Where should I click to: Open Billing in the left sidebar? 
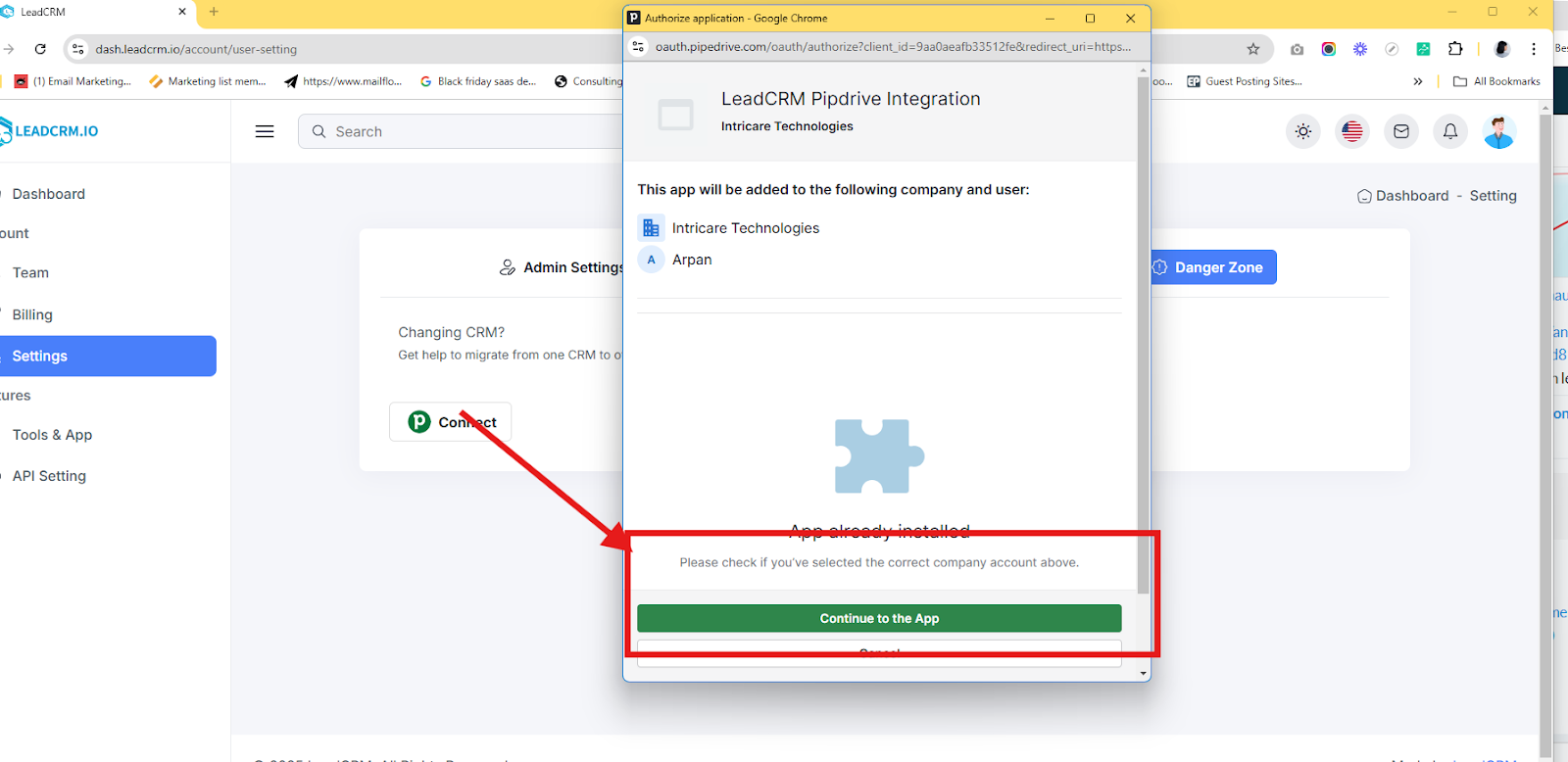32,314
